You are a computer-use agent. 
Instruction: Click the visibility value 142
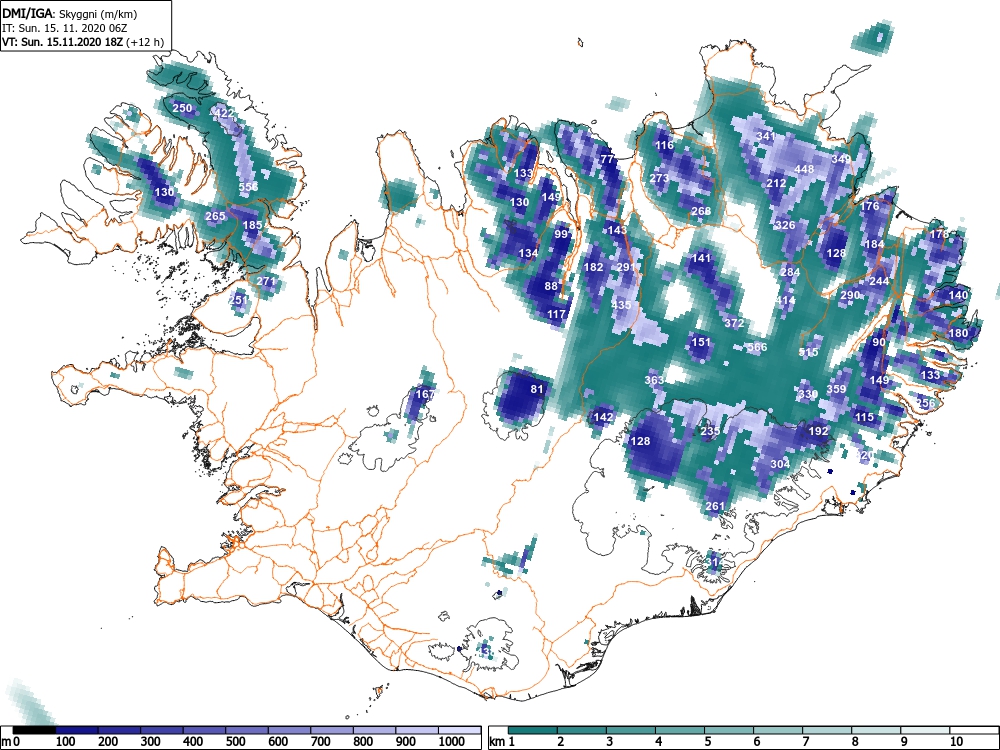(x=603, y=416)
